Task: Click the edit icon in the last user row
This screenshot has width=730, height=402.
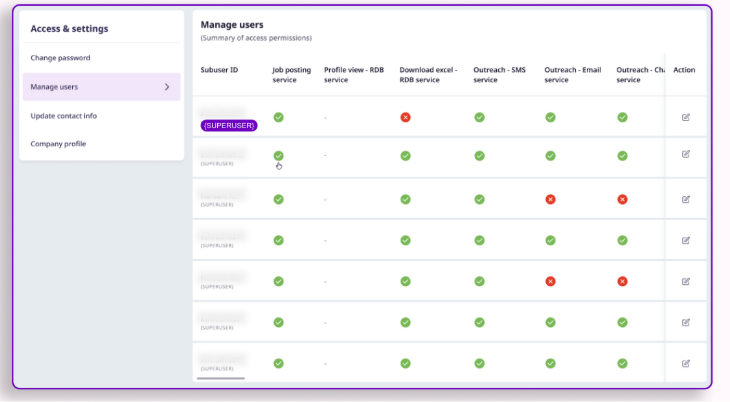Action: 685,363
